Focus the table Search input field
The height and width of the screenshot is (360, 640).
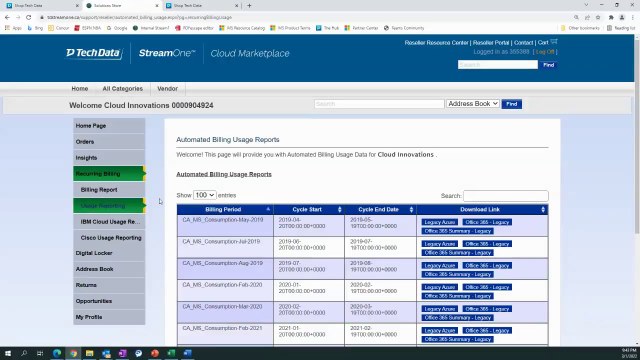(506, 196)
